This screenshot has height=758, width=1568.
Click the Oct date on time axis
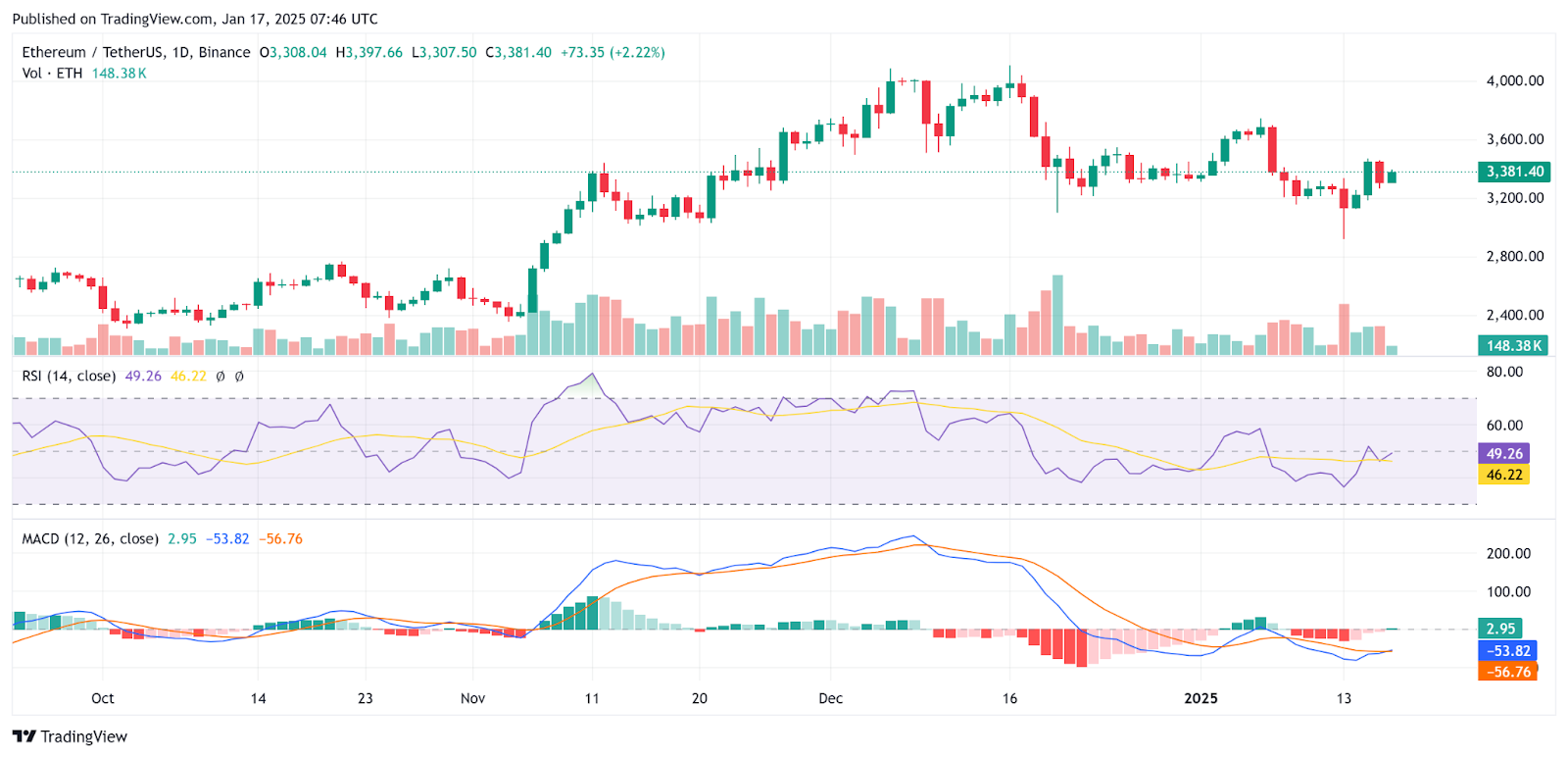(x=103, y=698)
